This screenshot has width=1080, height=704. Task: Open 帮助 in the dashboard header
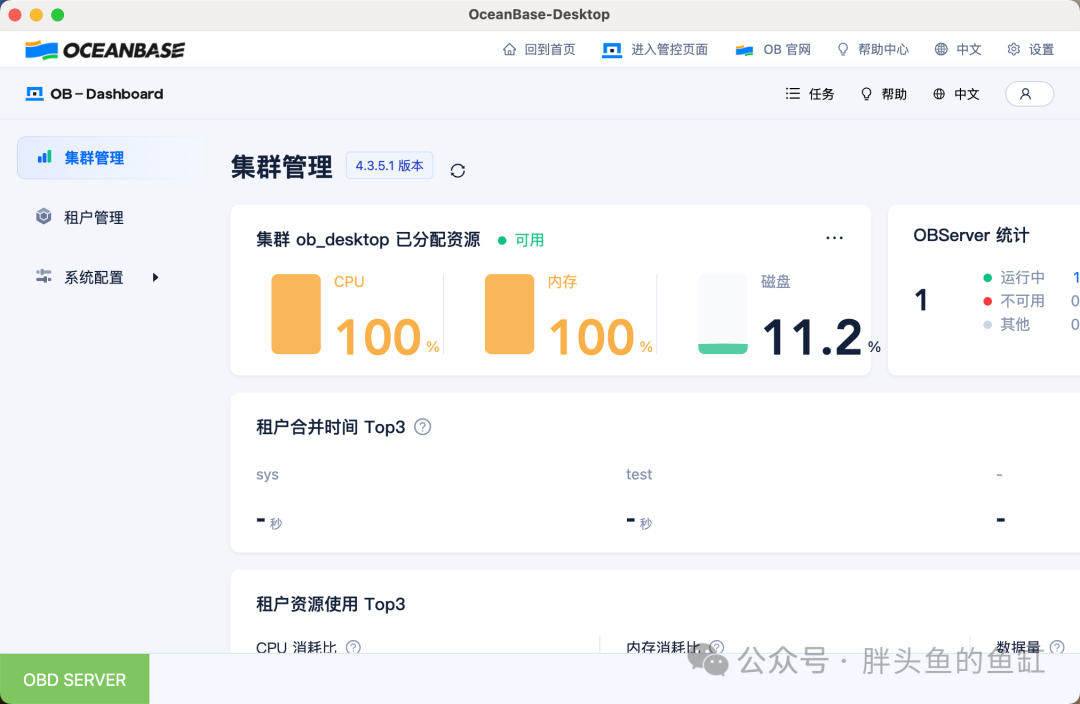click(884, 94)
